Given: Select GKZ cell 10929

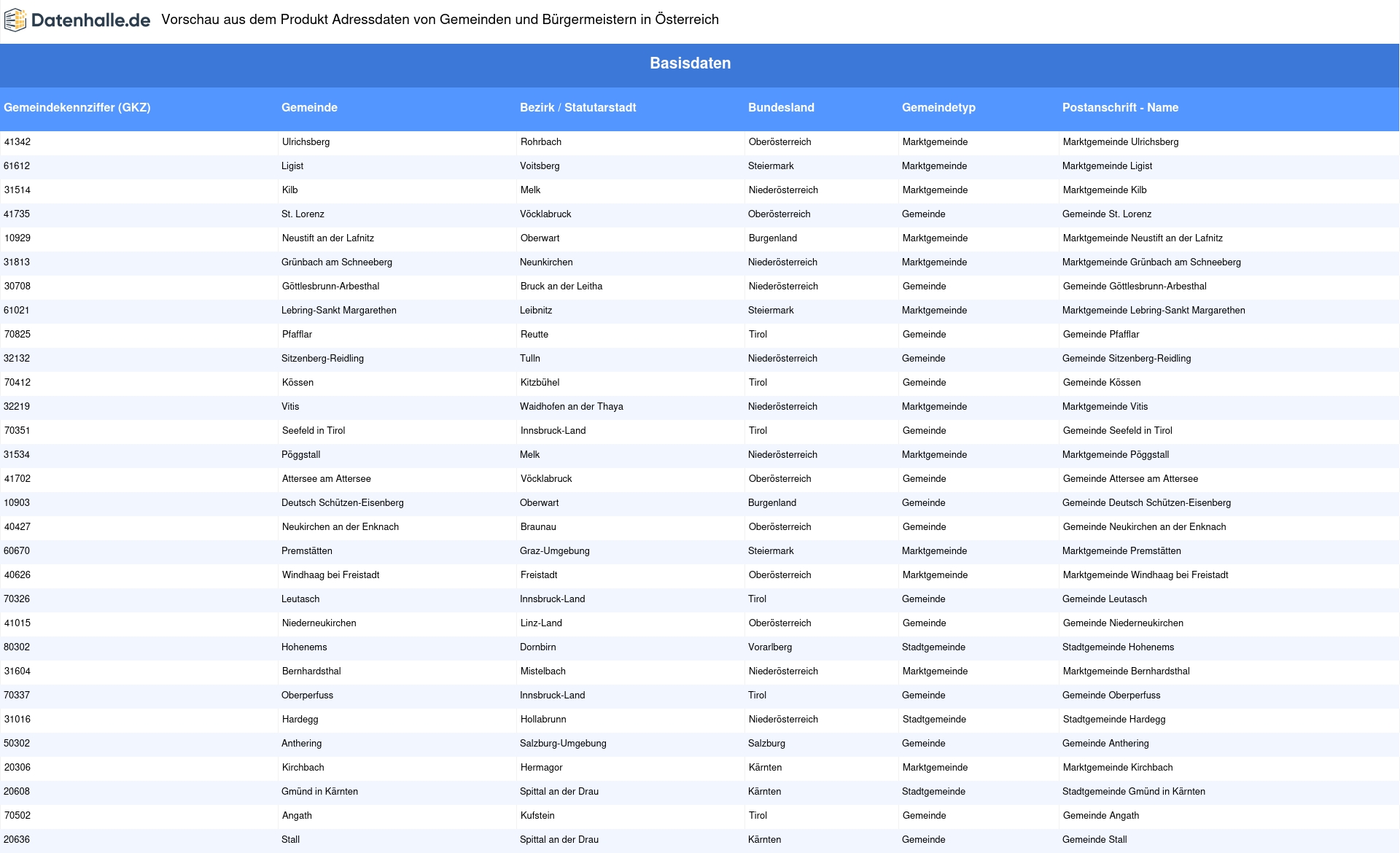Looking at the screenshot, I should (139, 238).
